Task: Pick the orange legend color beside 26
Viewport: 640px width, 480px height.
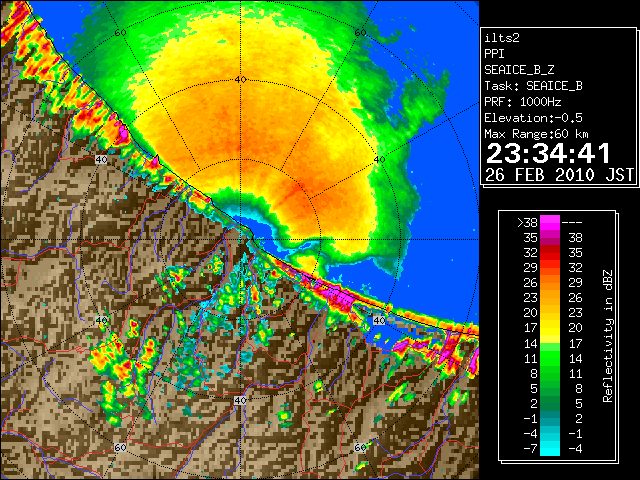Action: click(x=550, y=282)
